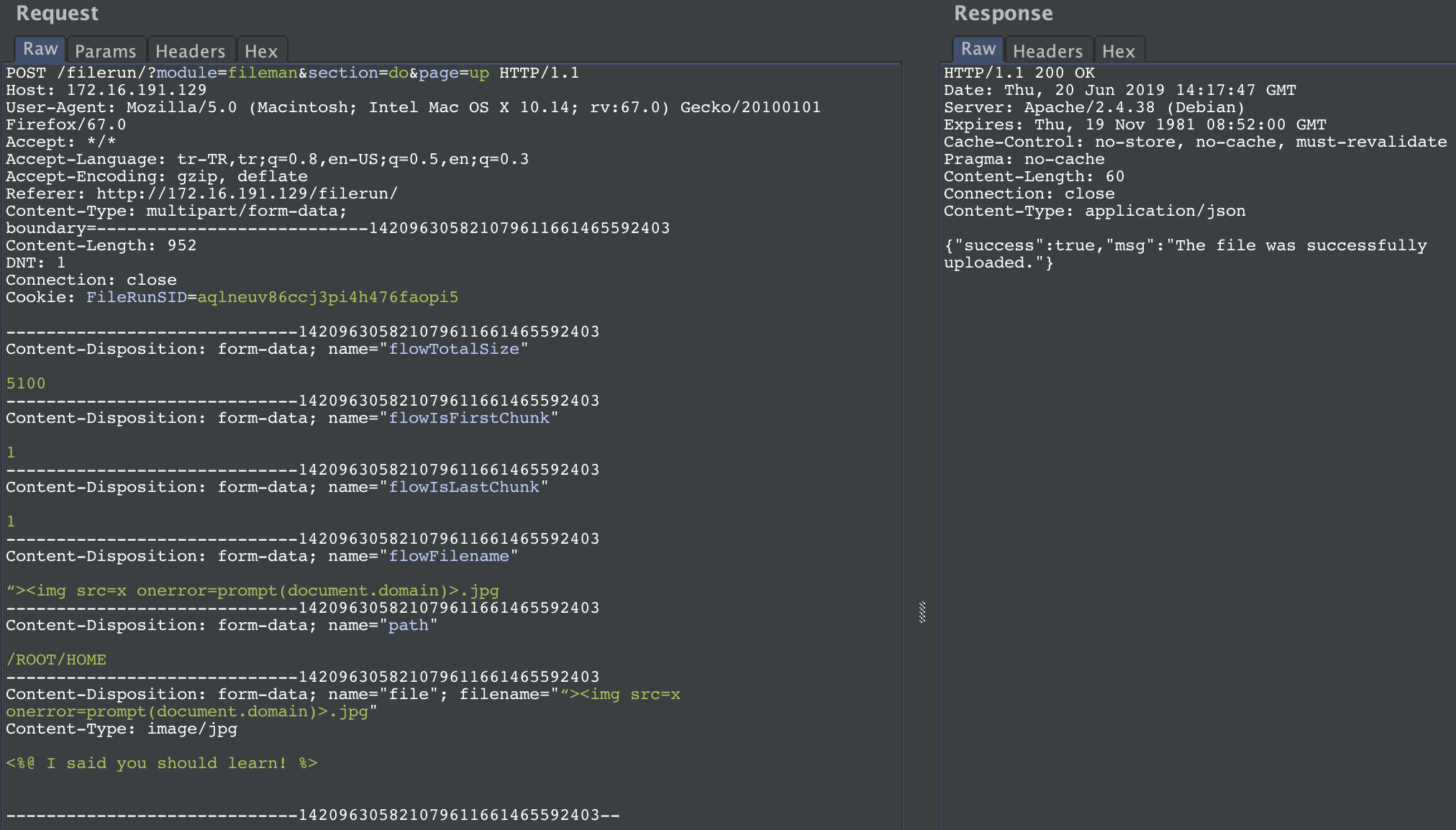Click the FileRunSID cookie value

pyautogui.click(x=327, y=297)
